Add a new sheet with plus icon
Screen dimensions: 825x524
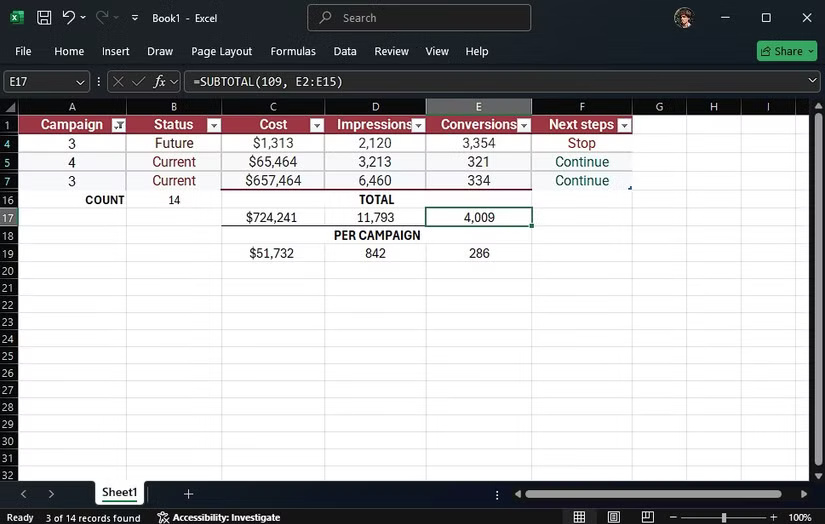(x=188, y=494)
